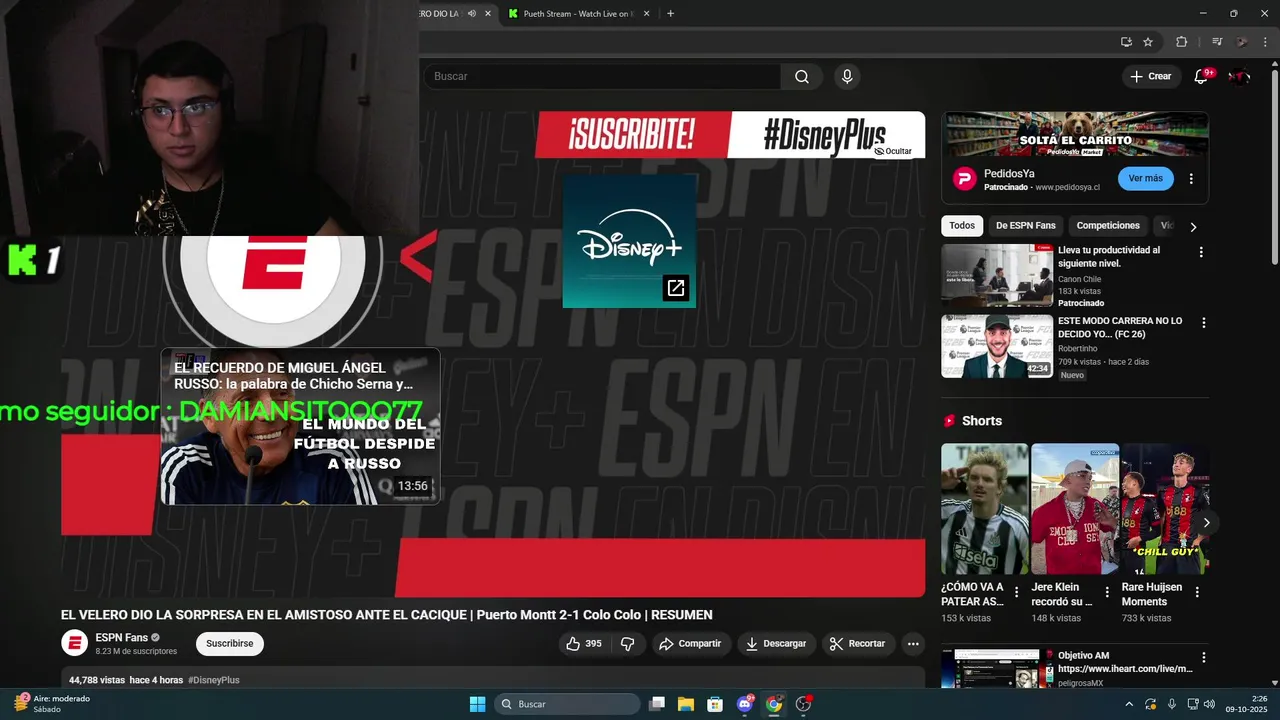Open options for ESTE MODO CARRERA video
Screen dimensions: 1280x720
coord(1203,323)
